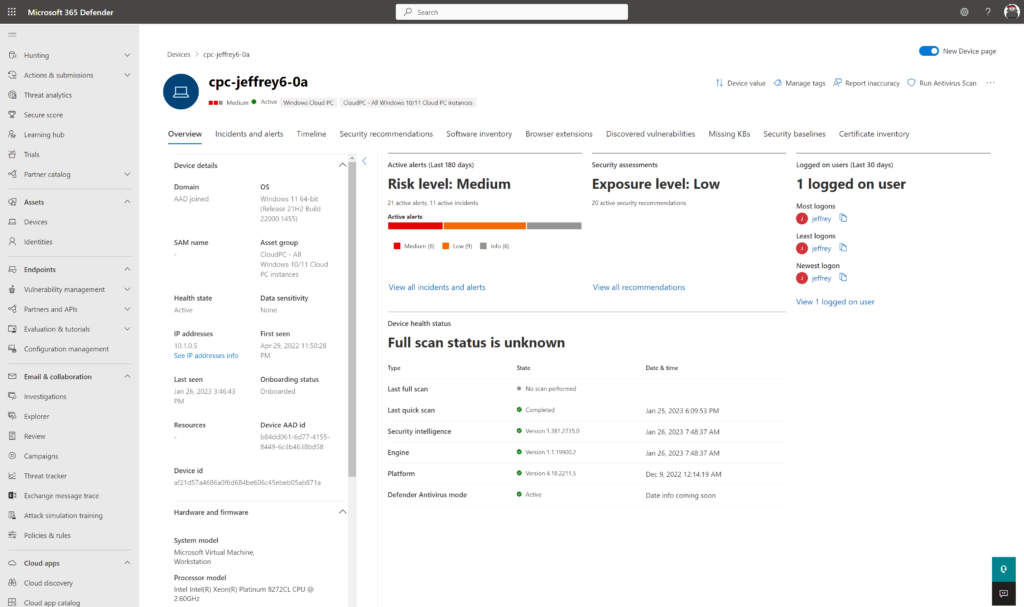Click the red Medium alerts bar segment
Image resolution: width=1024 pixels, height=607 pixels.
[415, 225]
